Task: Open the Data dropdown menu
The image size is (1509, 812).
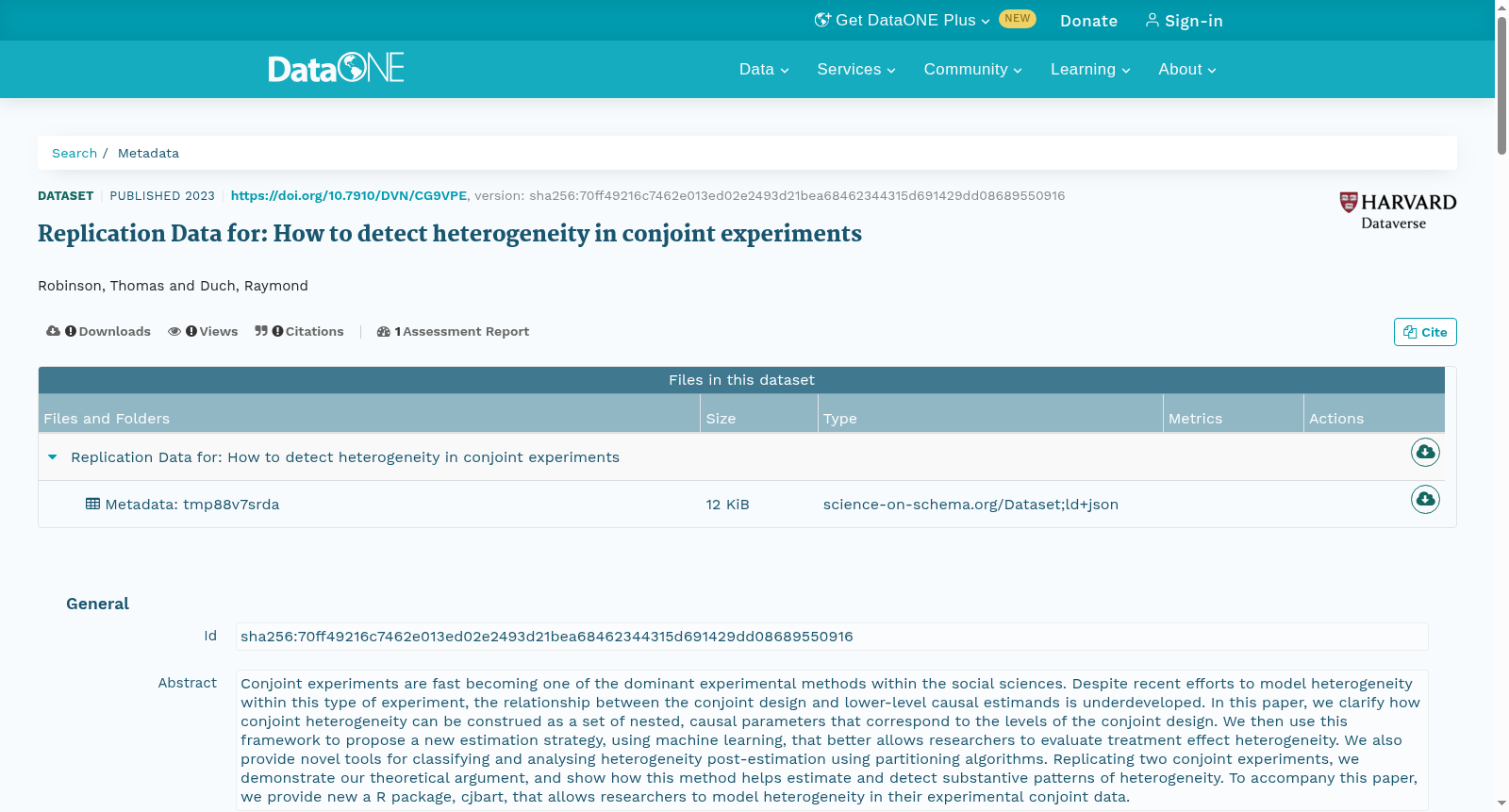Action: click(764, 69)
